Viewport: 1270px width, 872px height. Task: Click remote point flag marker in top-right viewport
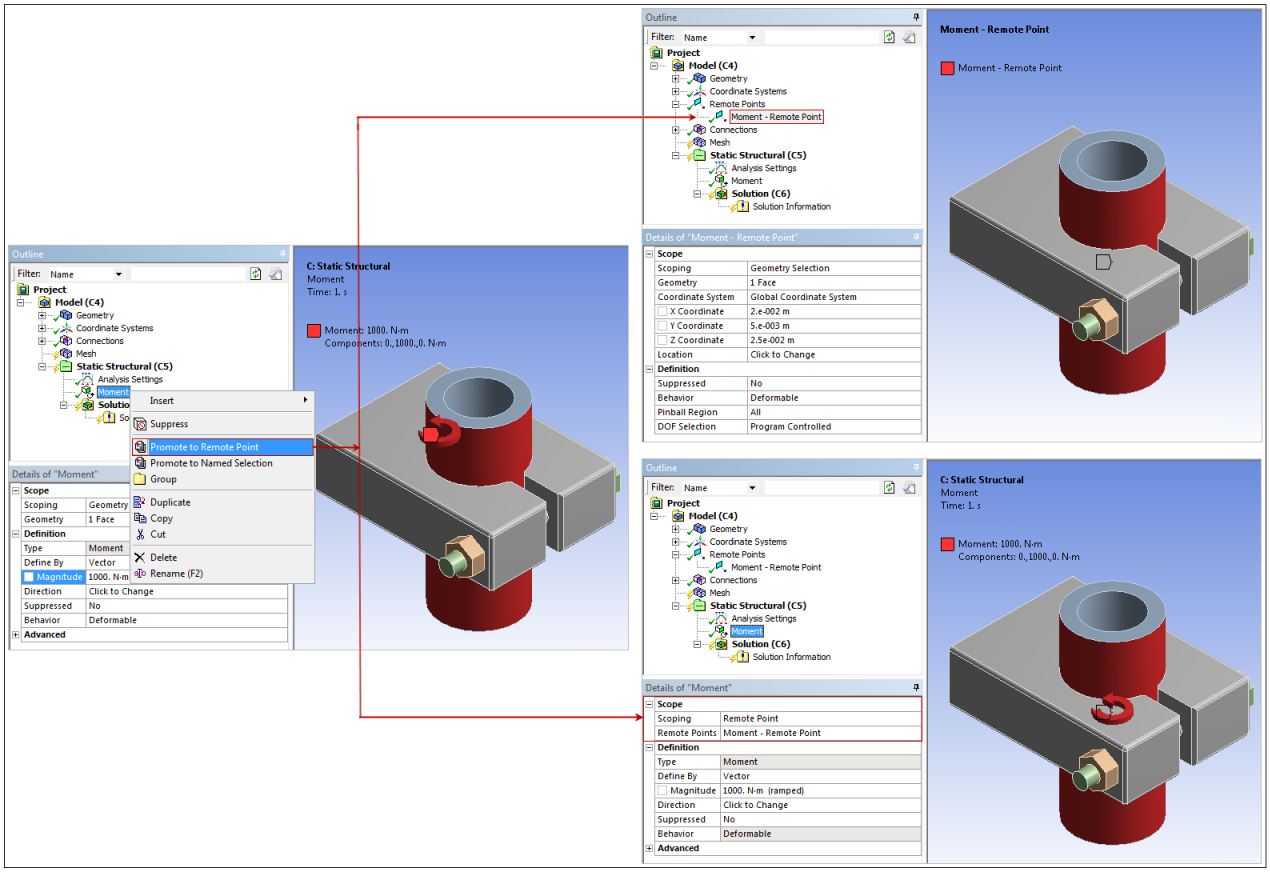pos(1103,261)
